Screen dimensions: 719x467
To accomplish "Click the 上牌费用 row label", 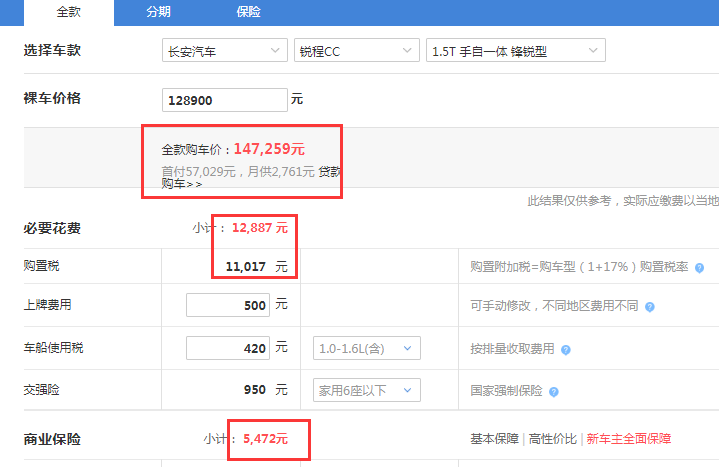I will click(x=48, y=305).
